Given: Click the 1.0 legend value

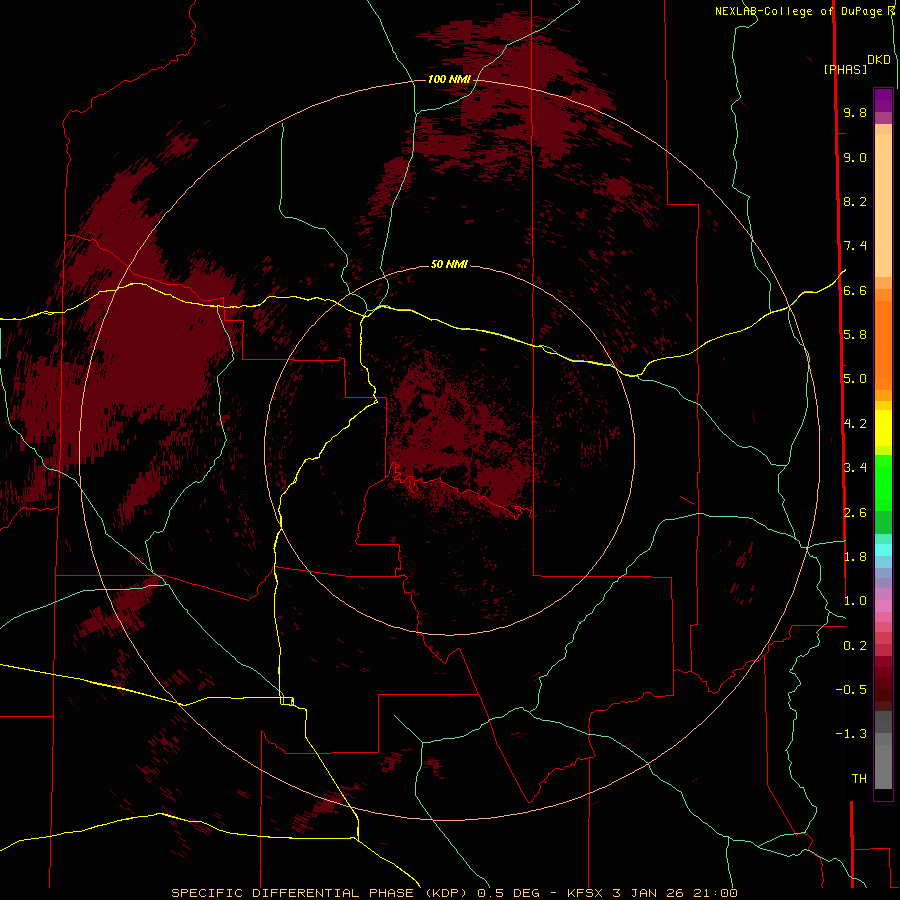Looking at the screenshot, I should click(x=855, y=601).
